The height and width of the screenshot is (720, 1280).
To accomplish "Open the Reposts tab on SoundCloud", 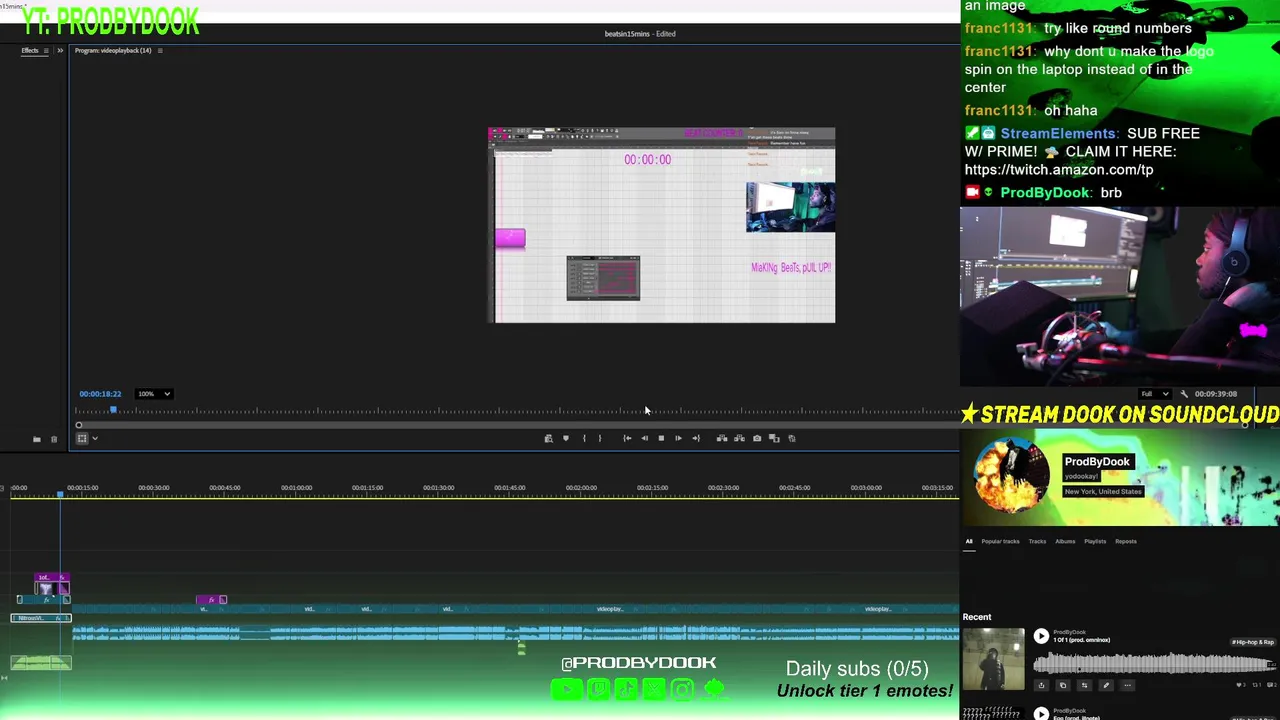I will coord(1126,541).
